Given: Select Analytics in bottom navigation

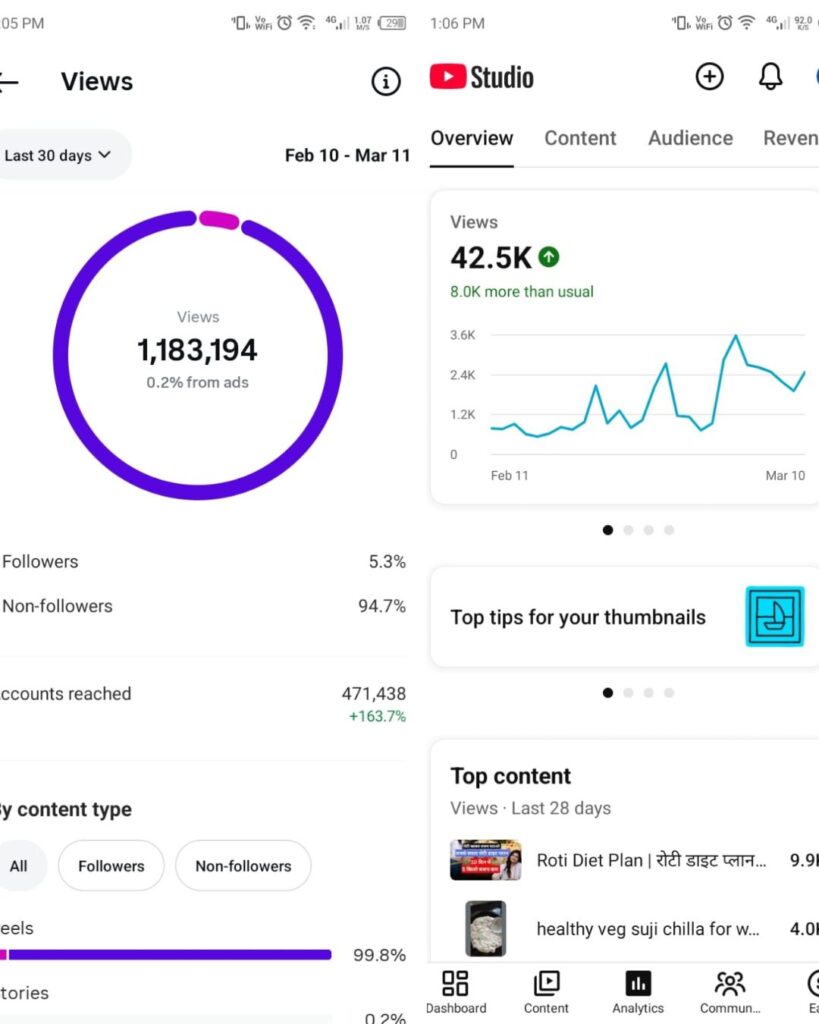Looking at the screenshot, I should 638,992.
